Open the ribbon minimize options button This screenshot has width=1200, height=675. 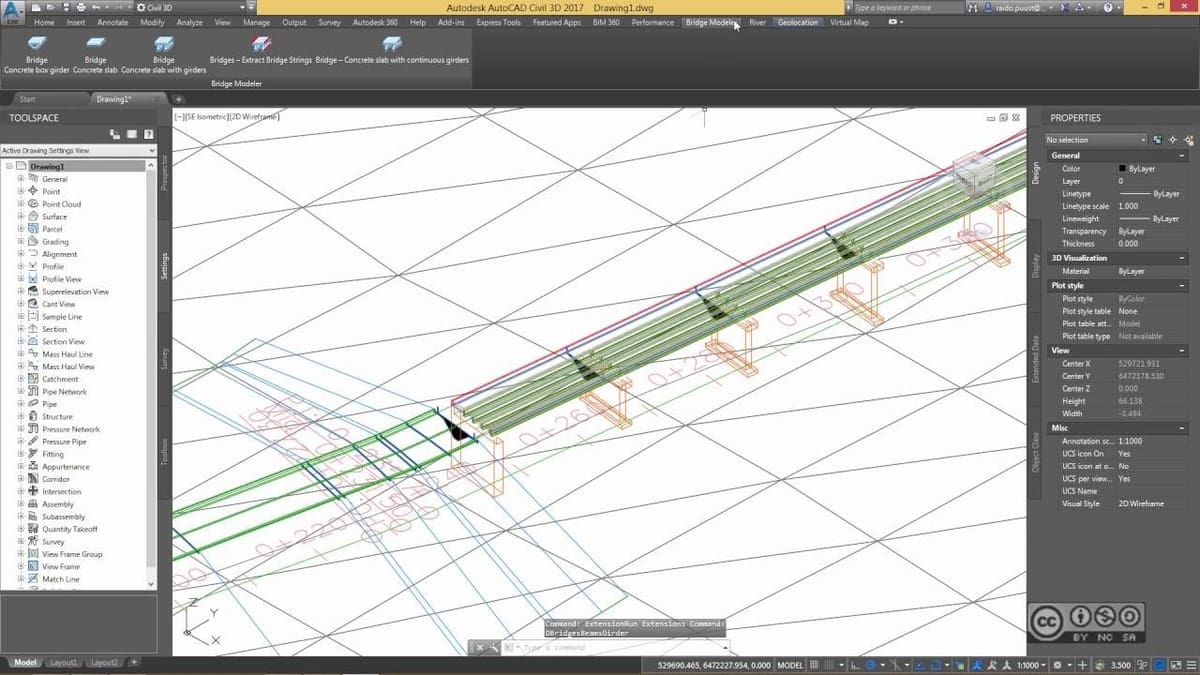(x=894, y=22)
